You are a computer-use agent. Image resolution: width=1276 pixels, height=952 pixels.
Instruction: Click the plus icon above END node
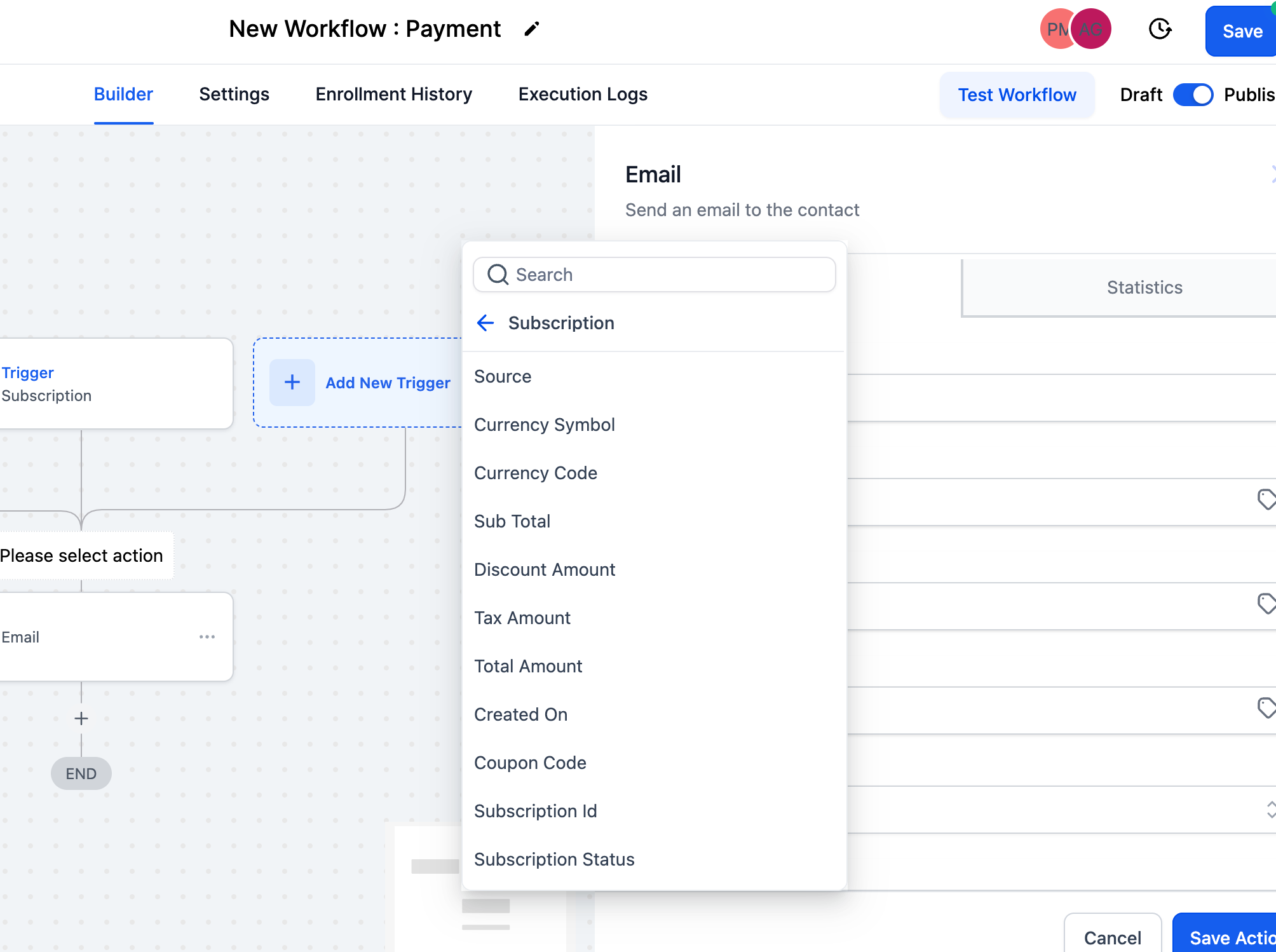click(x=81, y=719)
